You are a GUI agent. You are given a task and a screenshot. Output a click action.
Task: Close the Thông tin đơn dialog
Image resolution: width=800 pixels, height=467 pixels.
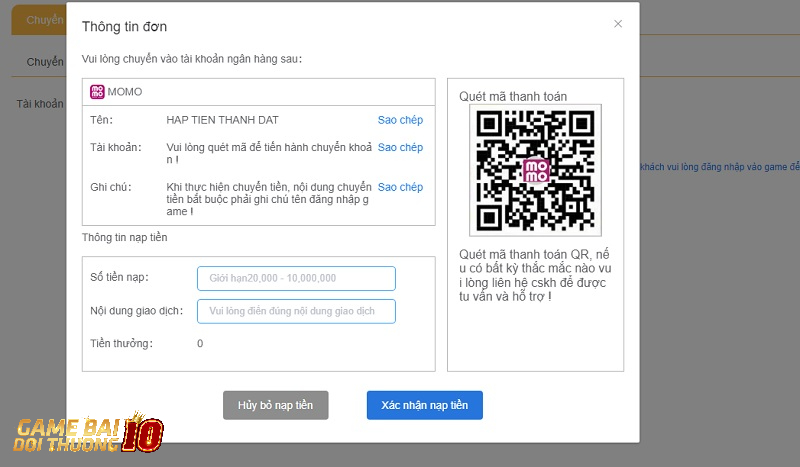618,24
